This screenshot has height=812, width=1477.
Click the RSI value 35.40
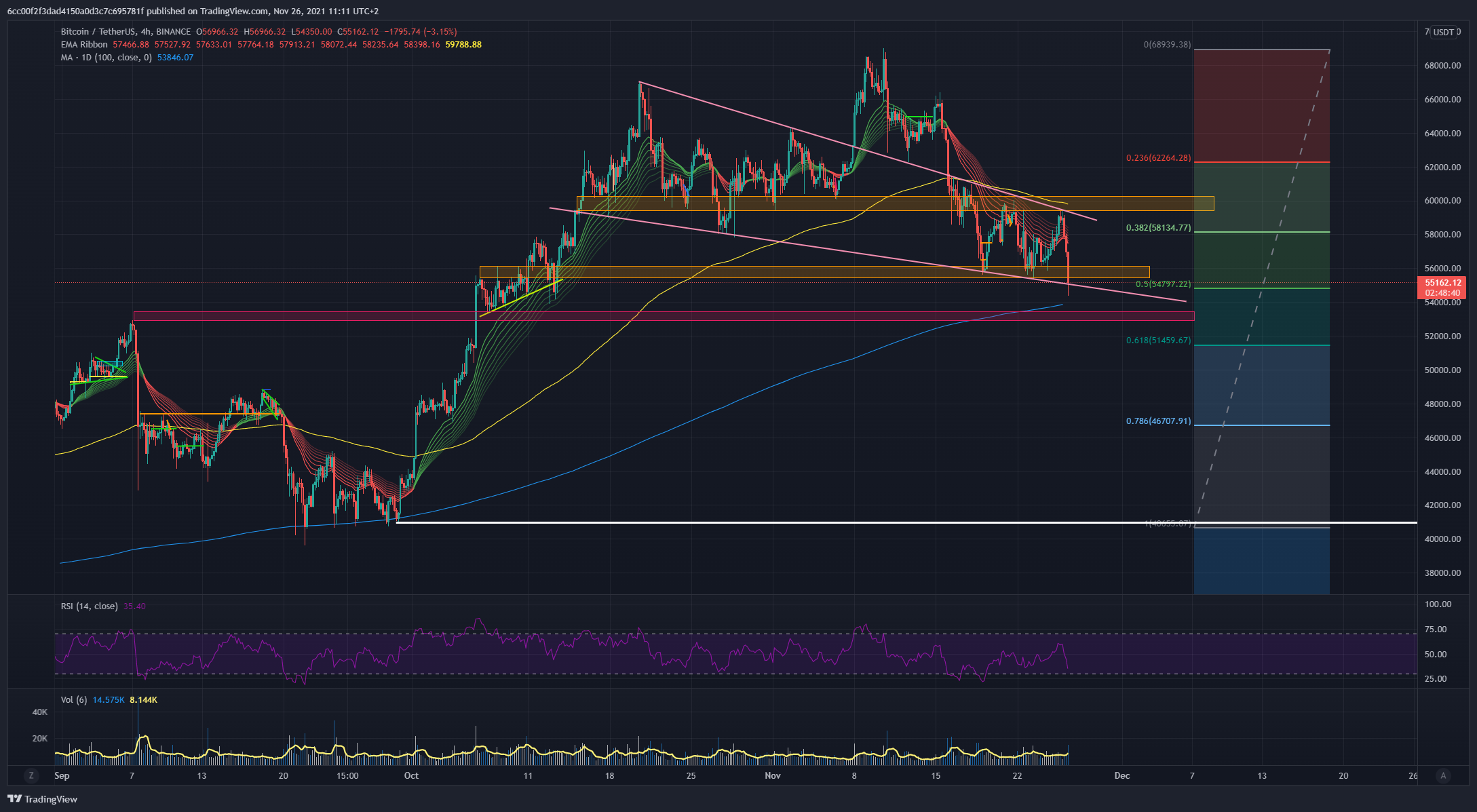click(134, 606)
